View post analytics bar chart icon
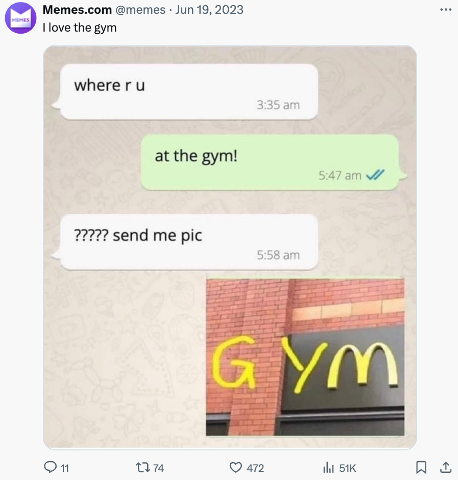This screenshot has height=480, width=458. pyautogui.click(x=328, y=468)
